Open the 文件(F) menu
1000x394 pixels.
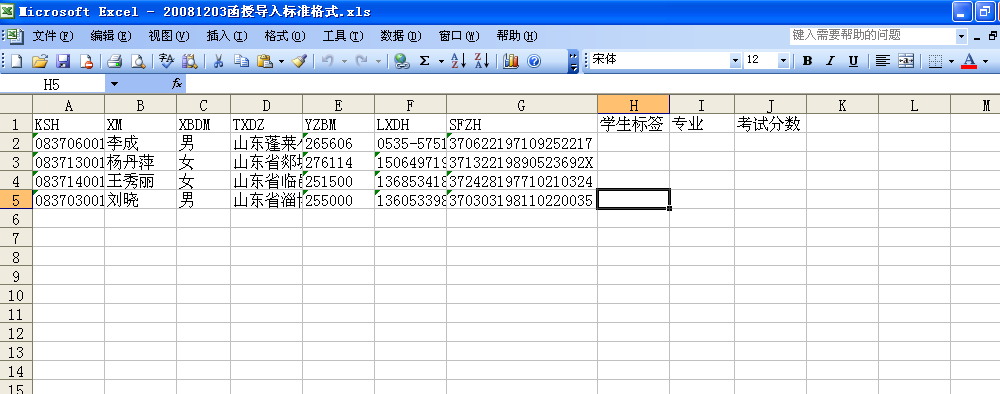tap(53, 36)
